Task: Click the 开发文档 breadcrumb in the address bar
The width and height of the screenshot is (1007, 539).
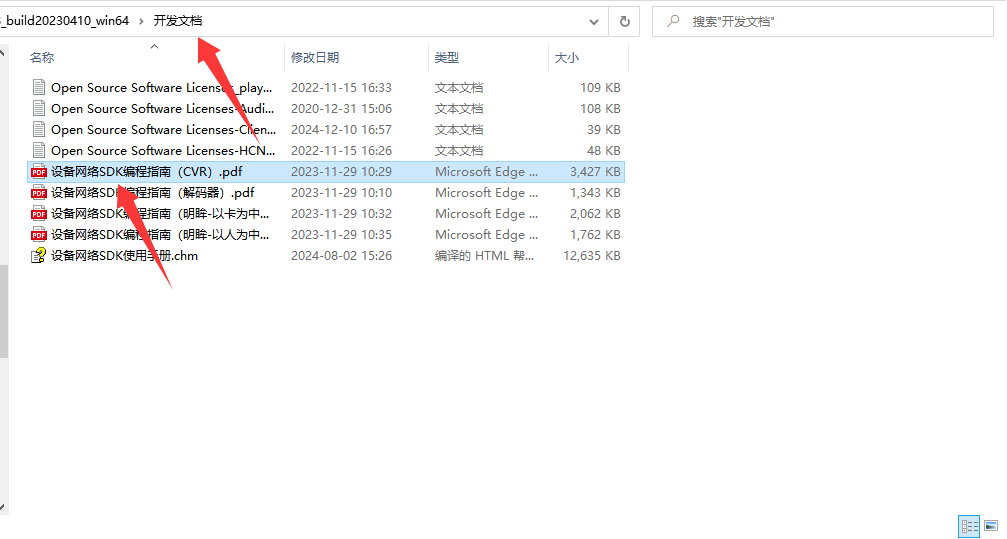Action: [178, 21]
